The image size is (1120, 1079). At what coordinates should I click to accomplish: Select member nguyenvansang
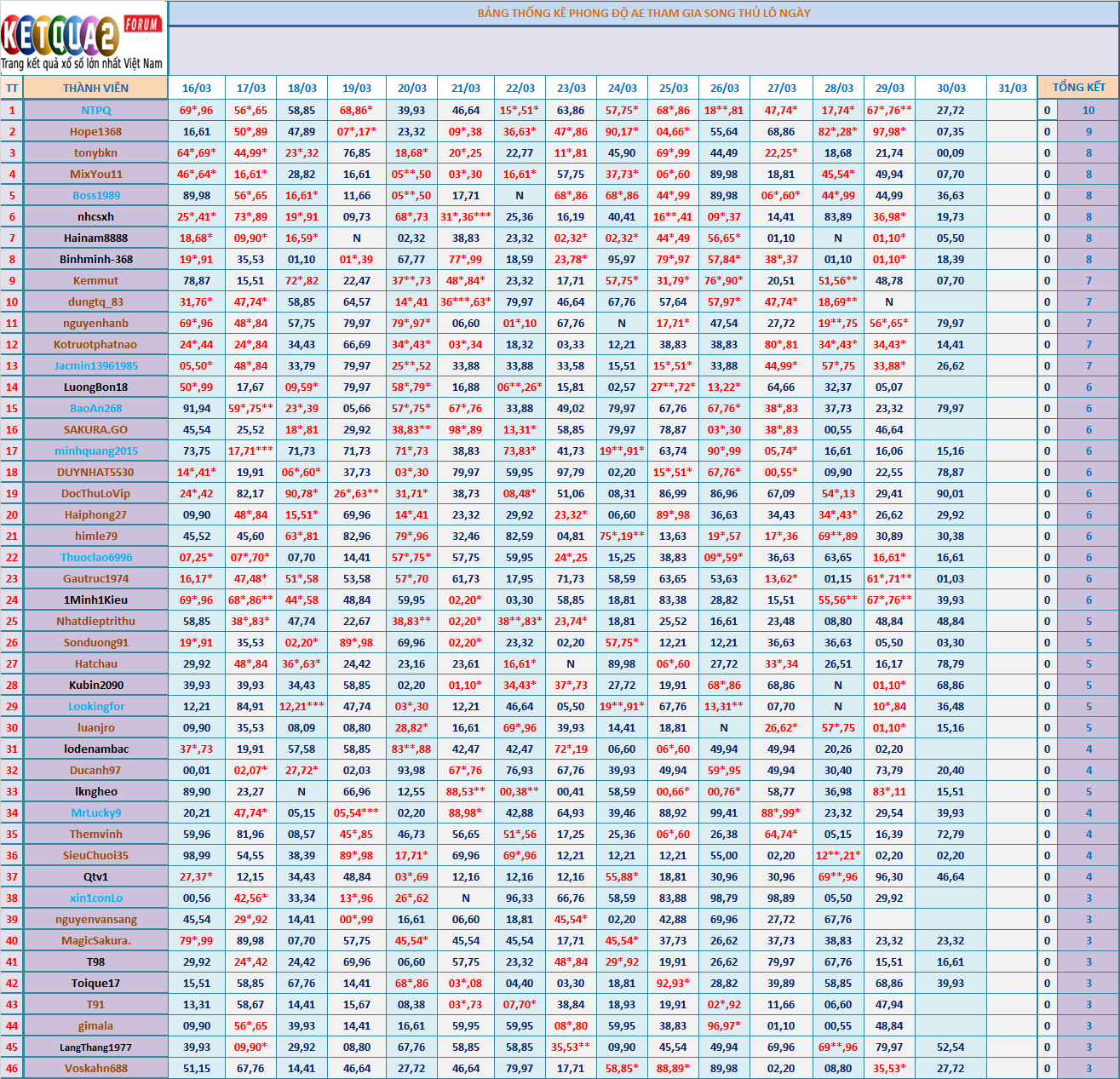[96, 919]
